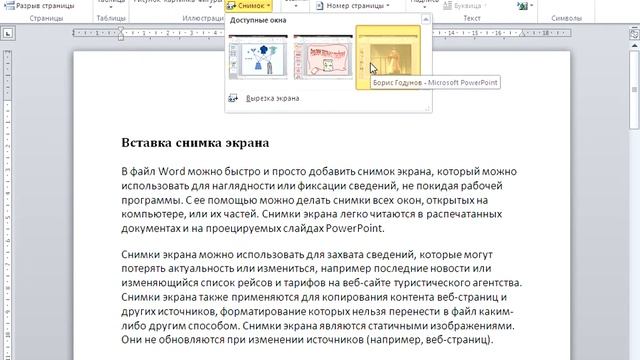The width and height of the screenshot is (640, 360).
Task: Click in paragraph starting 'В файл Word'
Action: (x=319, y=200)
